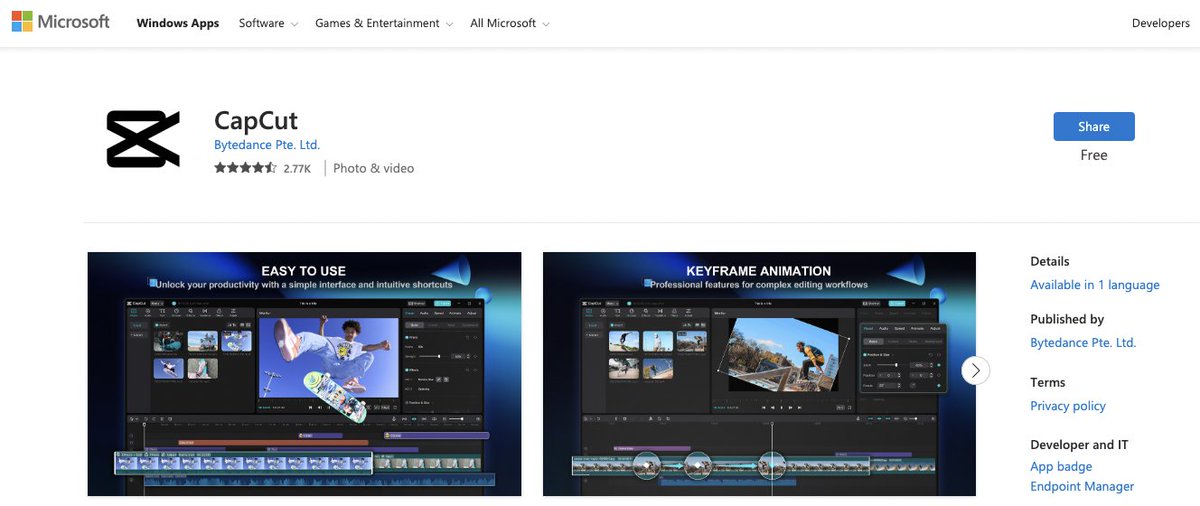Open the Privacy policy link
The width and height of the screenshot is (1200, 506).
pos(1068,406)
